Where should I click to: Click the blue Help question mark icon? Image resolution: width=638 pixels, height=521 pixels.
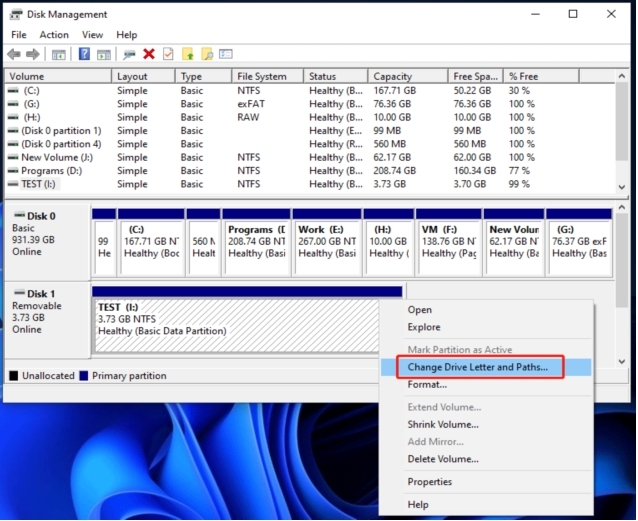point(84,54)
